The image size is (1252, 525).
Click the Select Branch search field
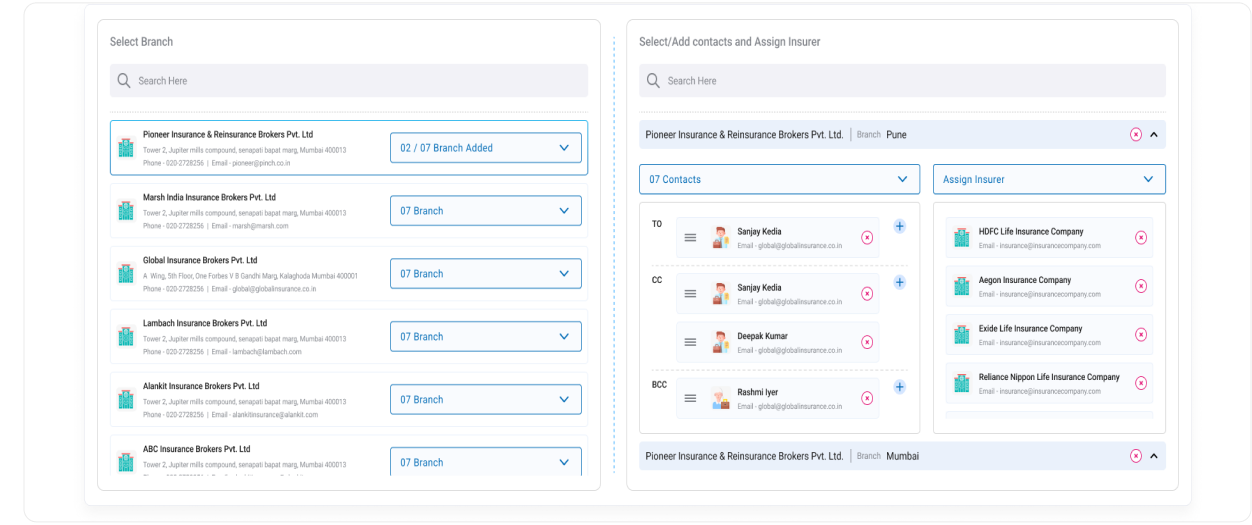click(x=349, y=80)
